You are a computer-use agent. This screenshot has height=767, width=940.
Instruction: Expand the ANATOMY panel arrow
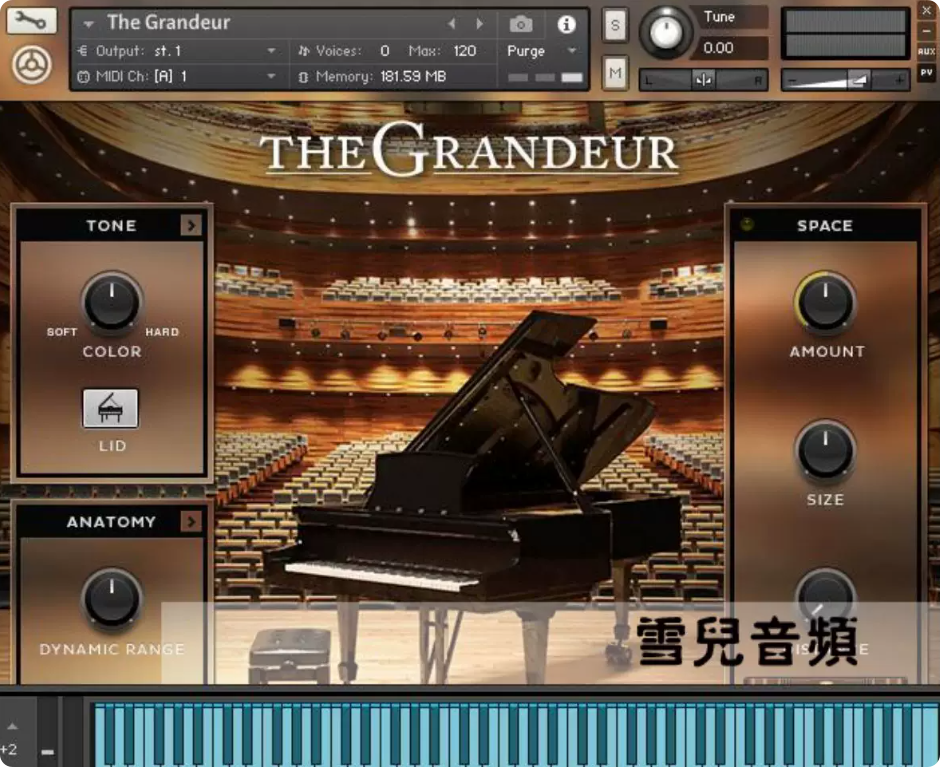(191, 522)
